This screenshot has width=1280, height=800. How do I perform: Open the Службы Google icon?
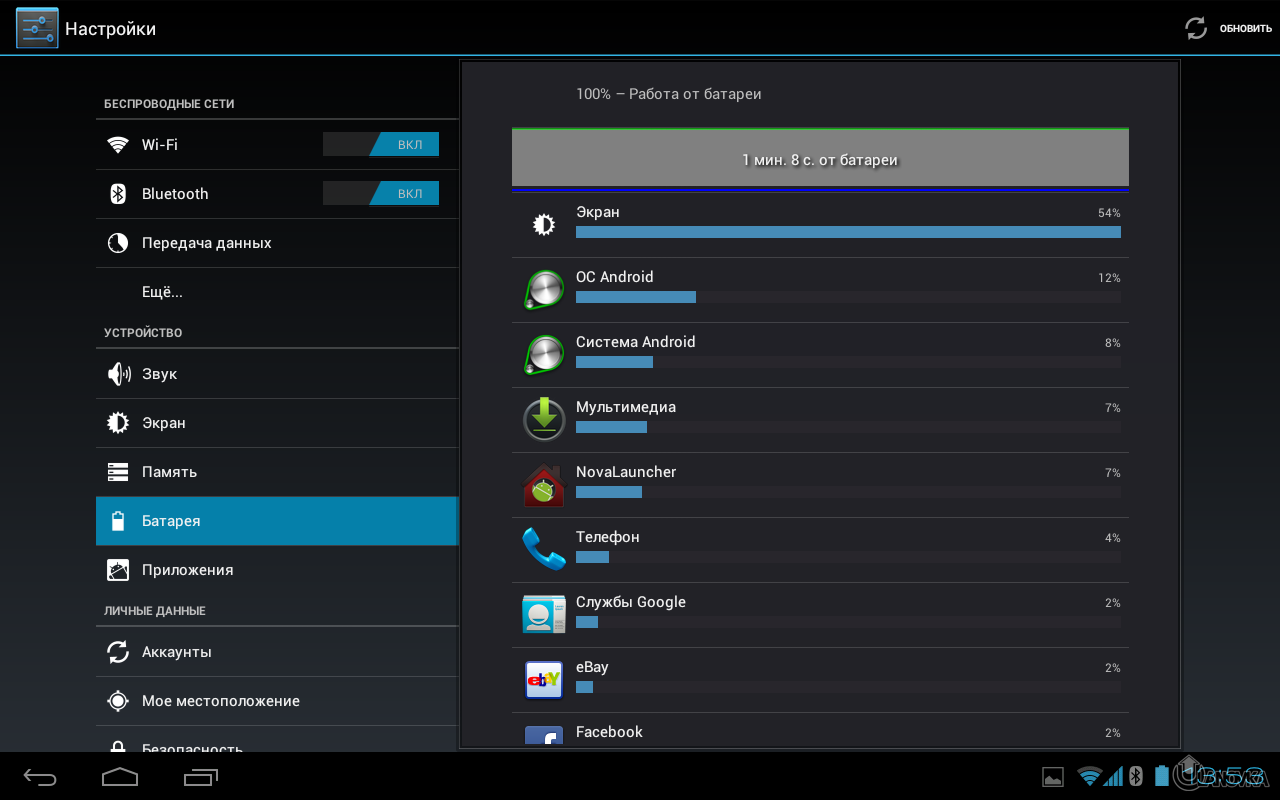point(543,614)
